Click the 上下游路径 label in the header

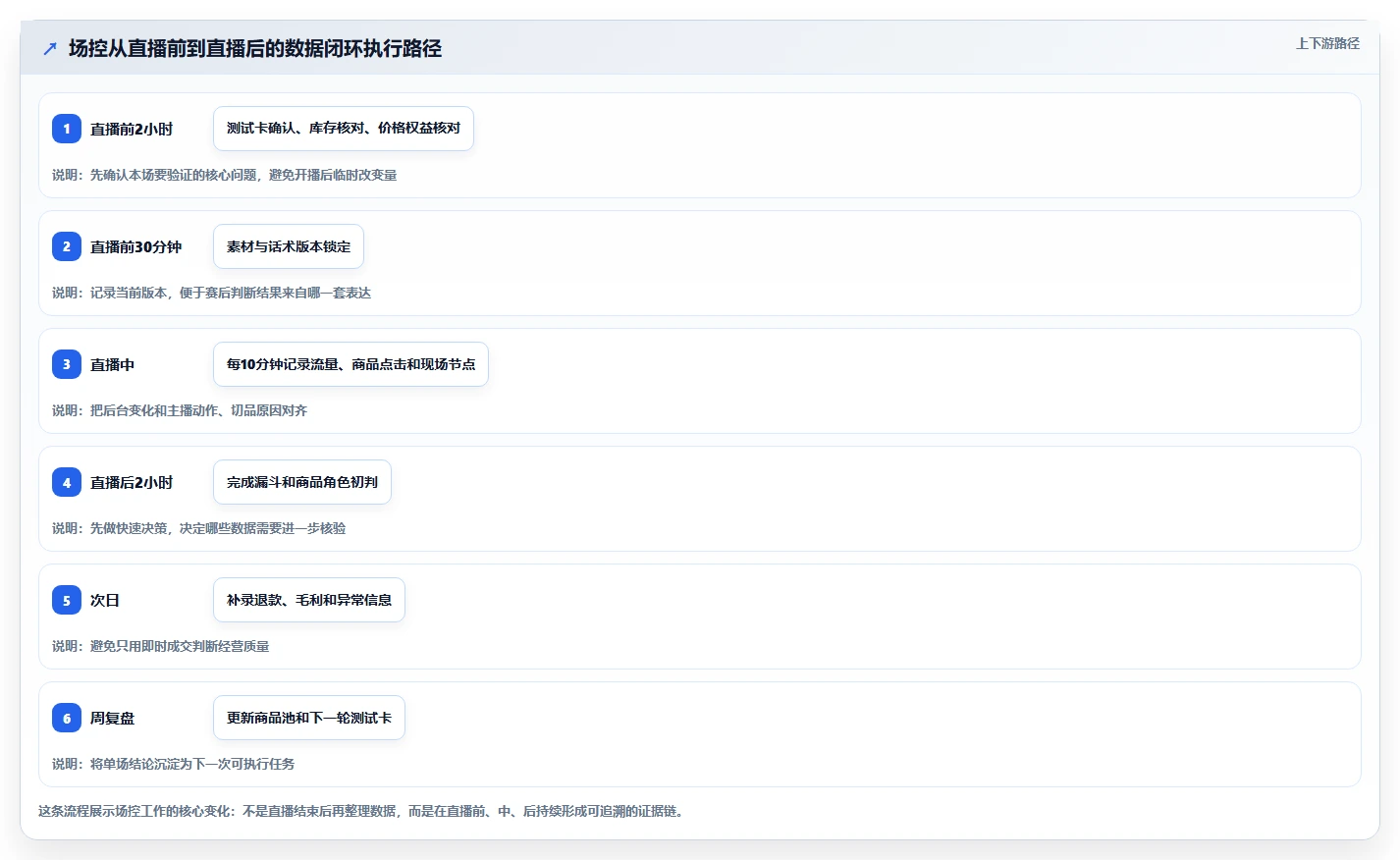click(1327, 43)
